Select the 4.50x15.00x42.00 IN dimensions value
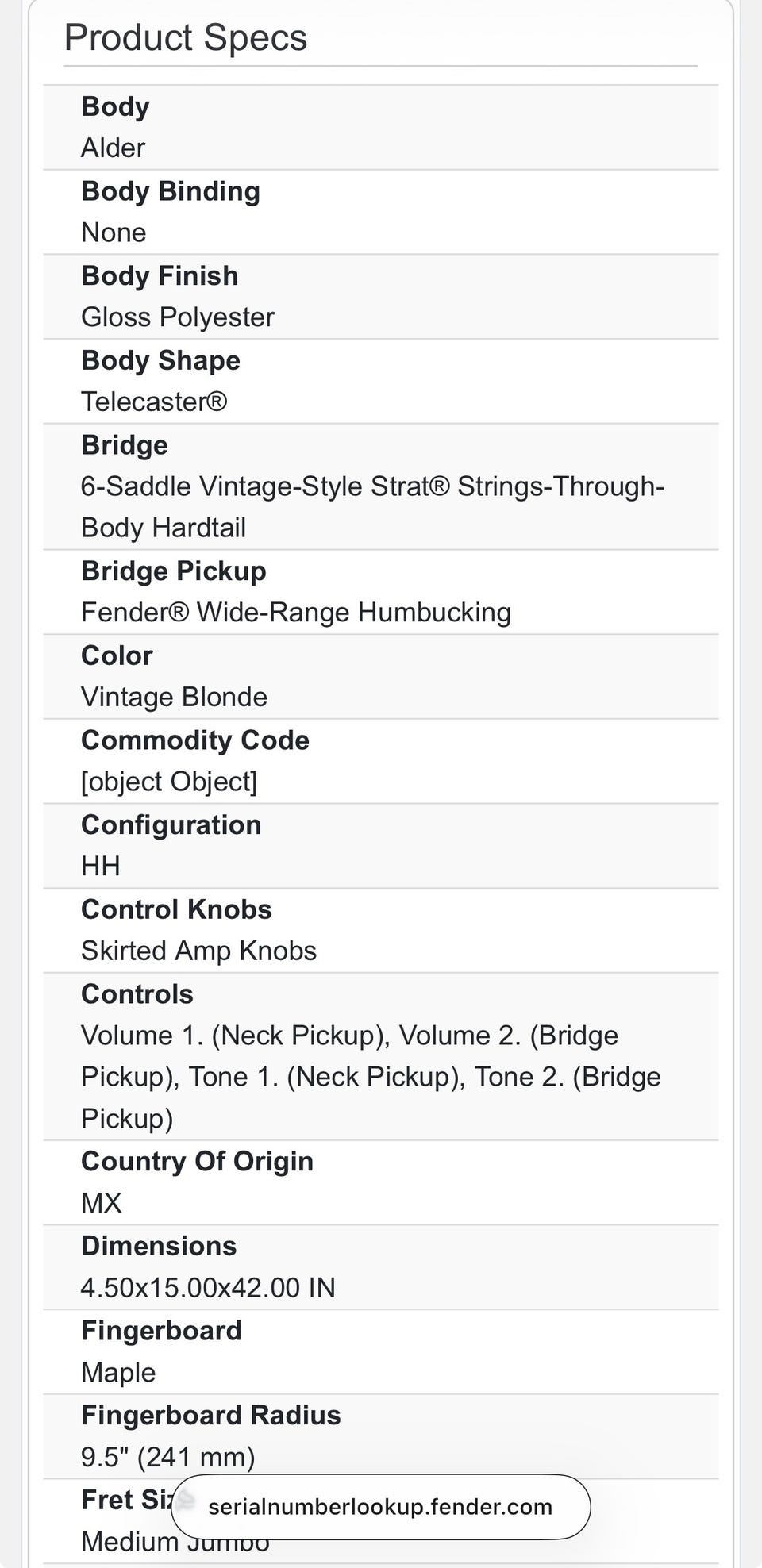Screen dimensions: 762x1568 click(208, 1287)
